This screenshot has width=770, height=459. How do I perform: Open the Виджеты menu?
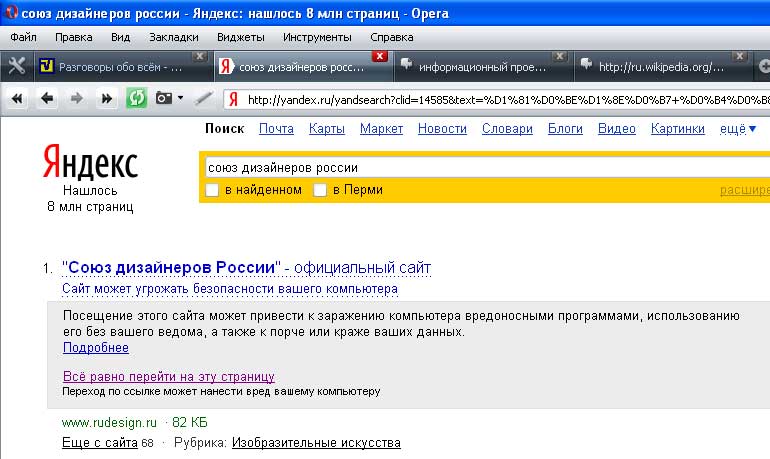point(241,37)
